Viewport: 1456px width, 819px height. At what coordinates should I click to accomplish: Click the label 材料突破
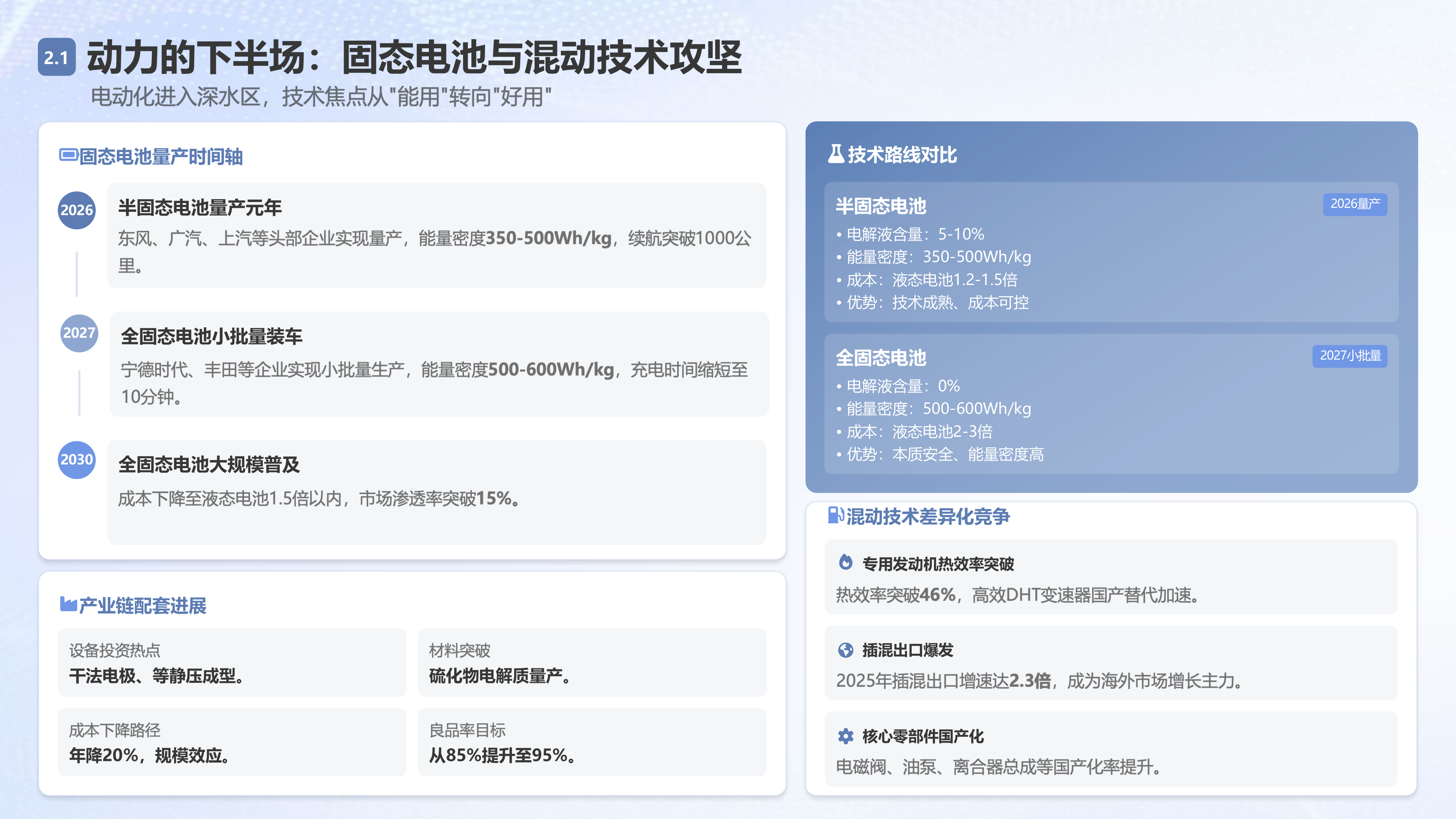[x=459, y=650]
